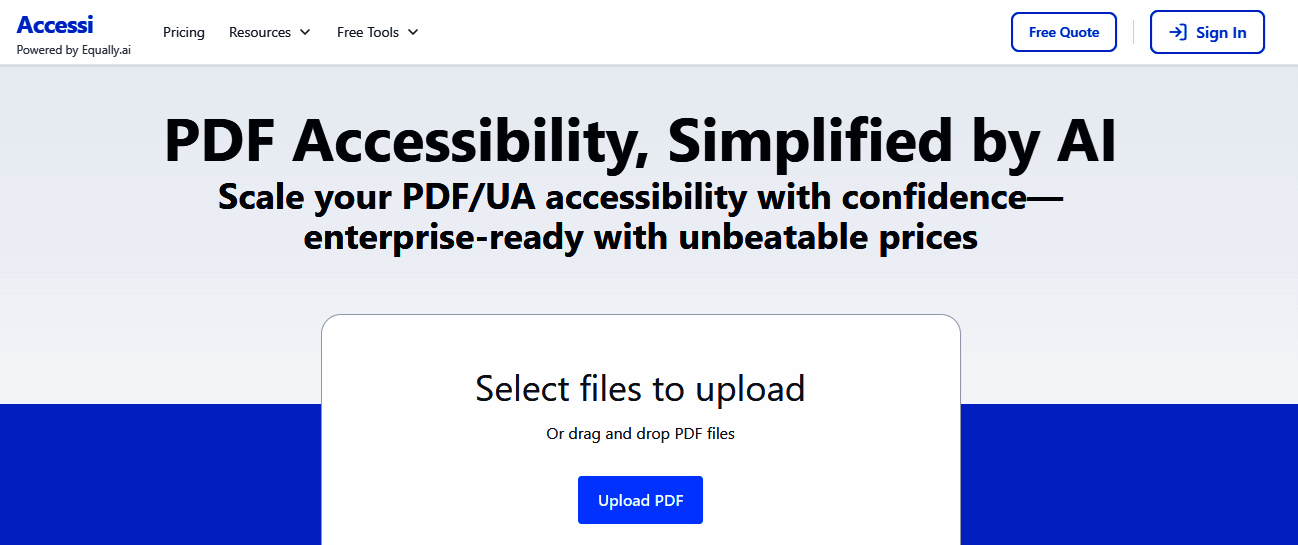Open the Pricing page
This screenshot has height=545, width=1298.
(184, 32)
